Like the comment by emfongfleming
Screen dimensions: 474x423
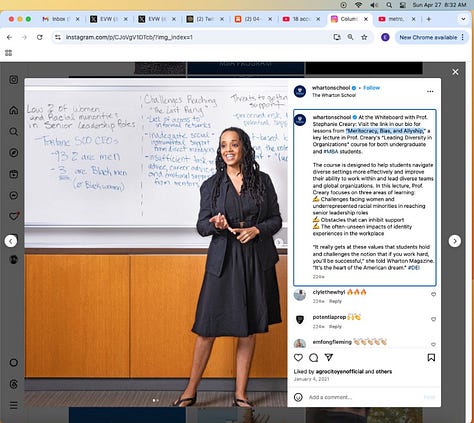(433, 344)
